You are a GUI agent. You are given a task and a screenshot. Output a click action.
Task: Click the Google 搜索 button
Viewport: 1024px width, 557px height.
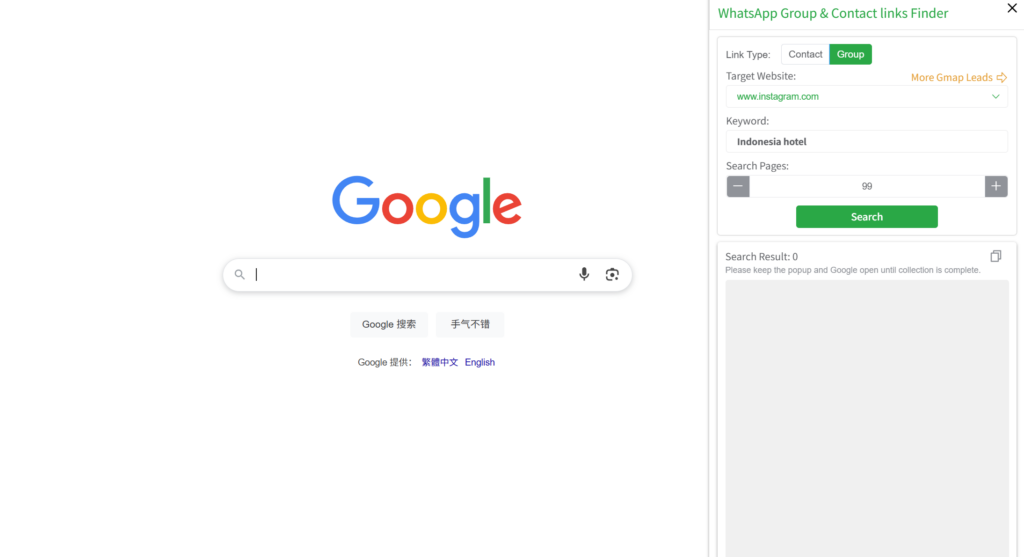(x=389, y=324)
